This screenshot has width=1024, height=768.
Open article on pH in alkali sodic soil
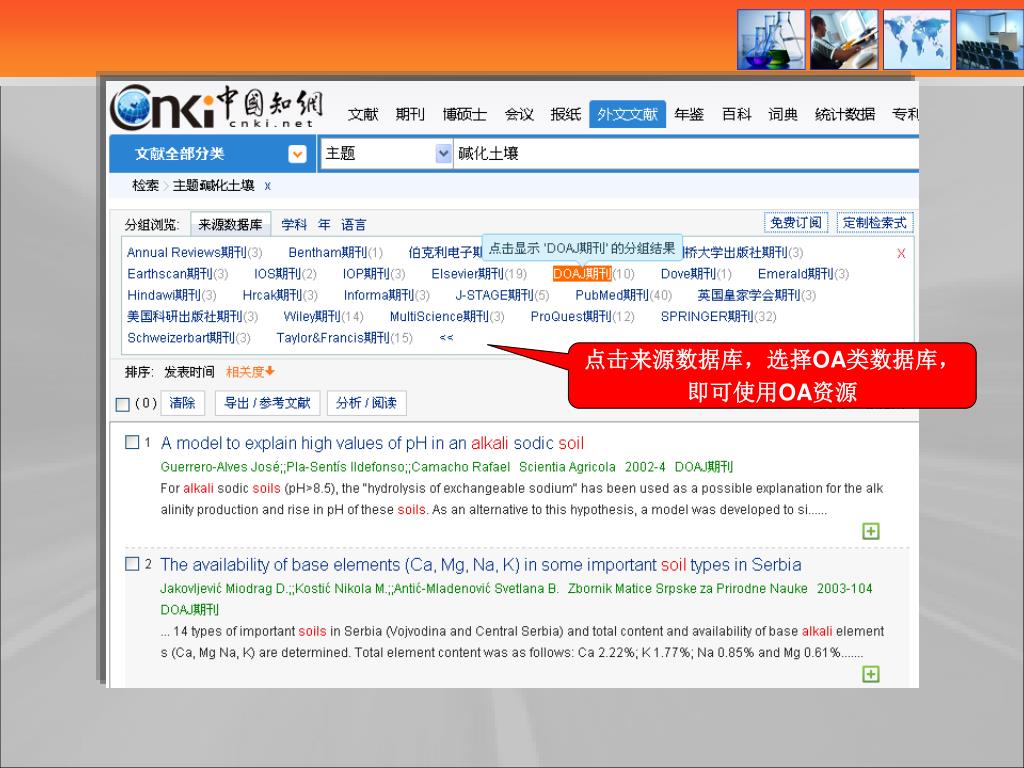[x=372, y=443]
